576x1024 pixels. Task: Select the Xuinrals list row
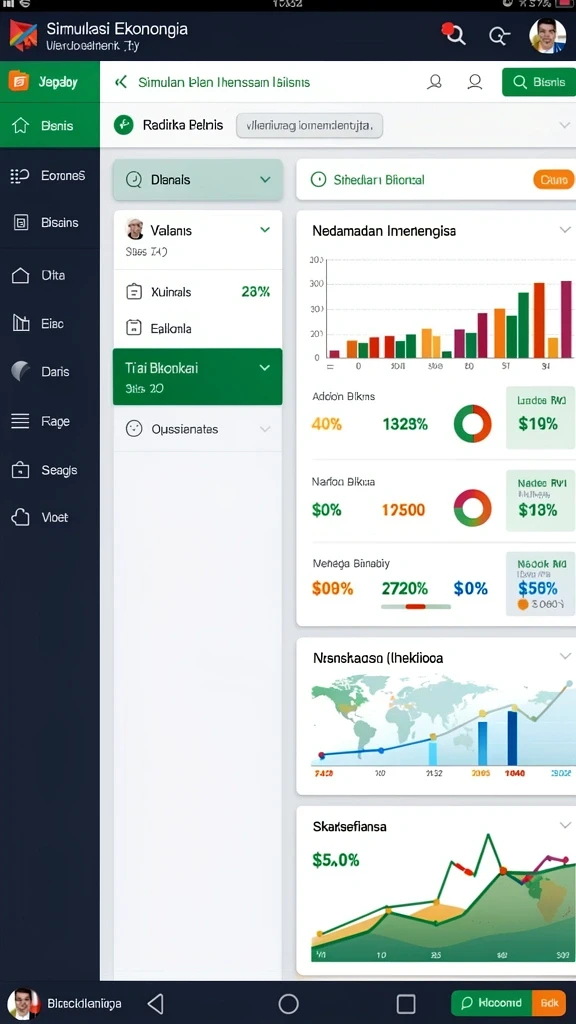[x=198, y=292]
